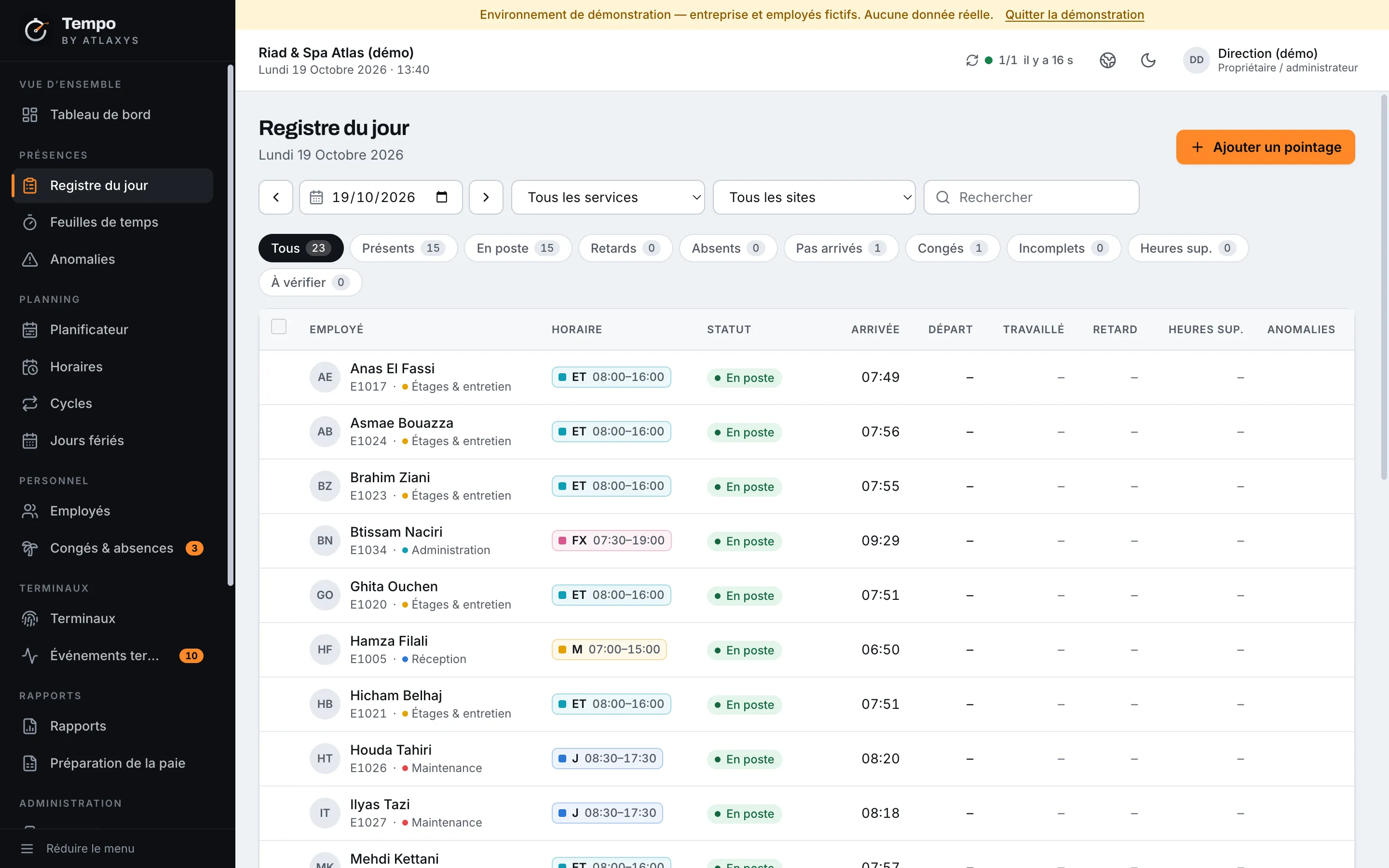The image size is (1389, 868).
Task: Select the Incomplets filter tab
Action: tap(1063, 248)
